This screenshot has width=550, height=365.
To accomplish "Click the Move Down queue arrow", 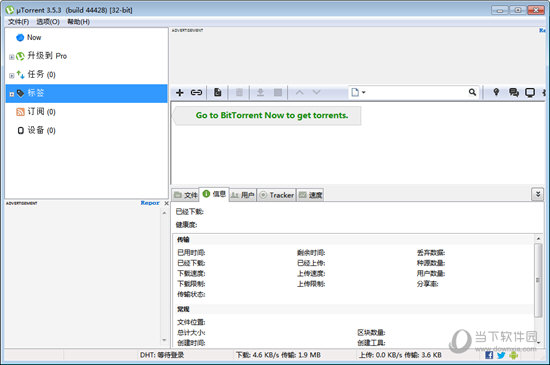I will tap(316, 92).
